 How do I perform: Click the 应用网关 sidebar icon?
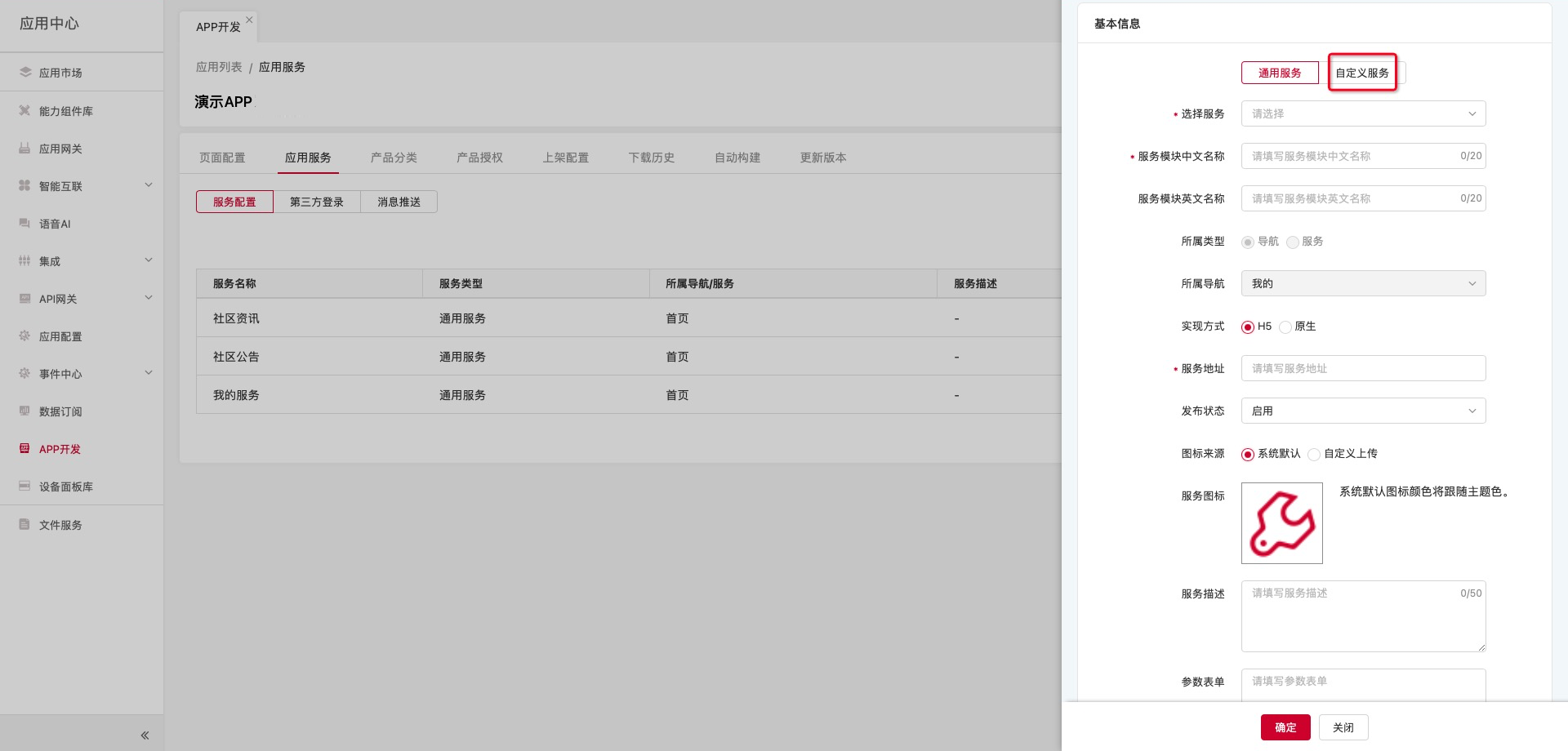point(24,149)
